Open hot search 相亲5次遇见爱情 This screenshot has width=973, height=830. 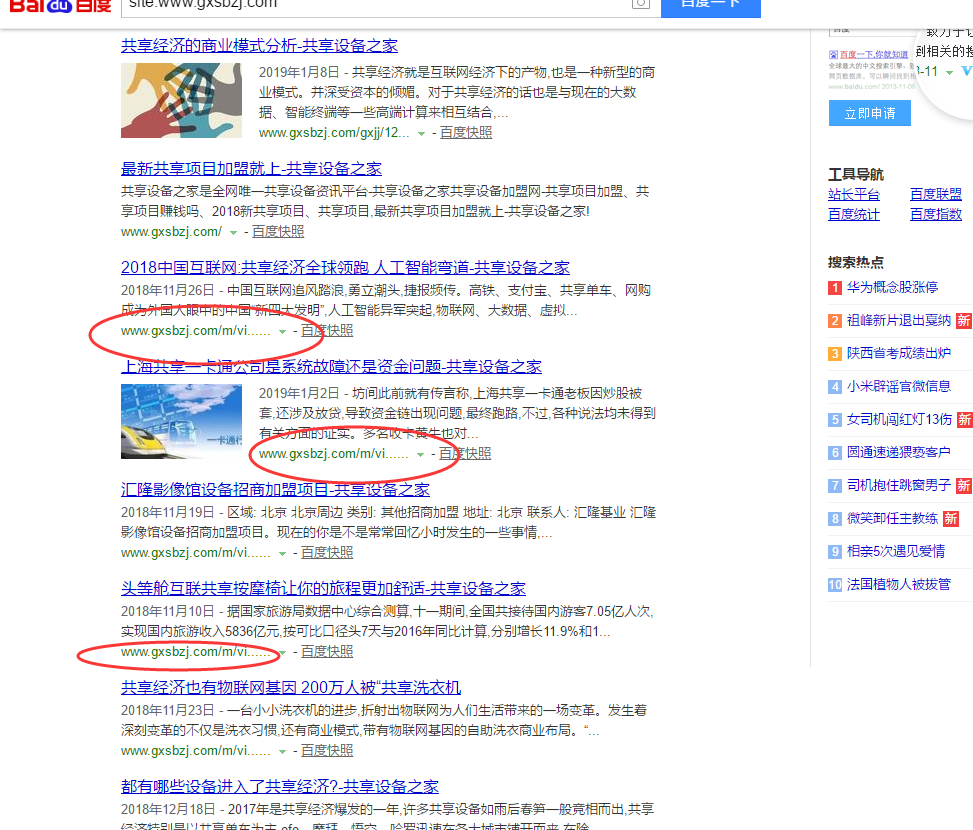pos(896,551)
